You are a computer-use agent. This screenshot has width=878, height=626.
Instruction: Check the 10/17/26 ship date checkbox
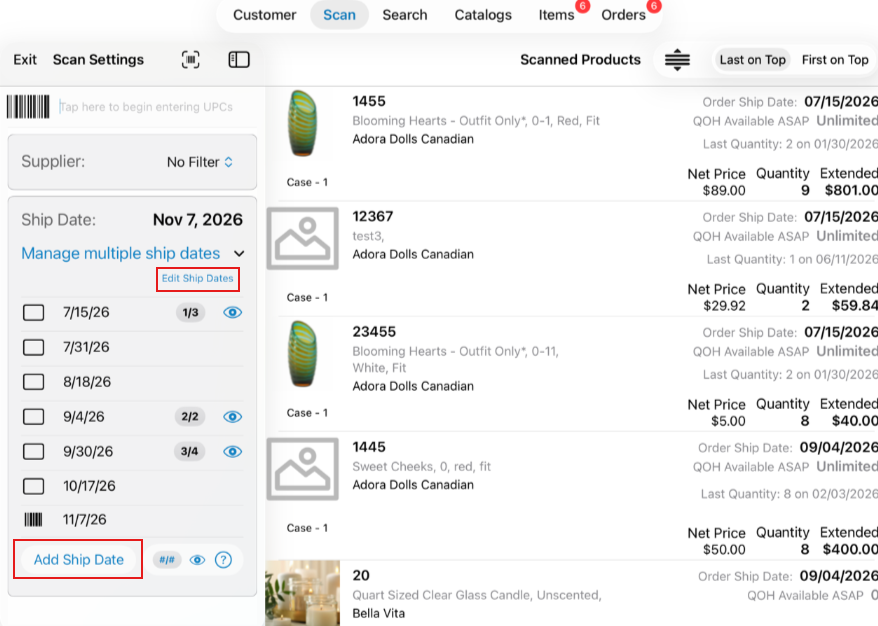pos(34,486)
